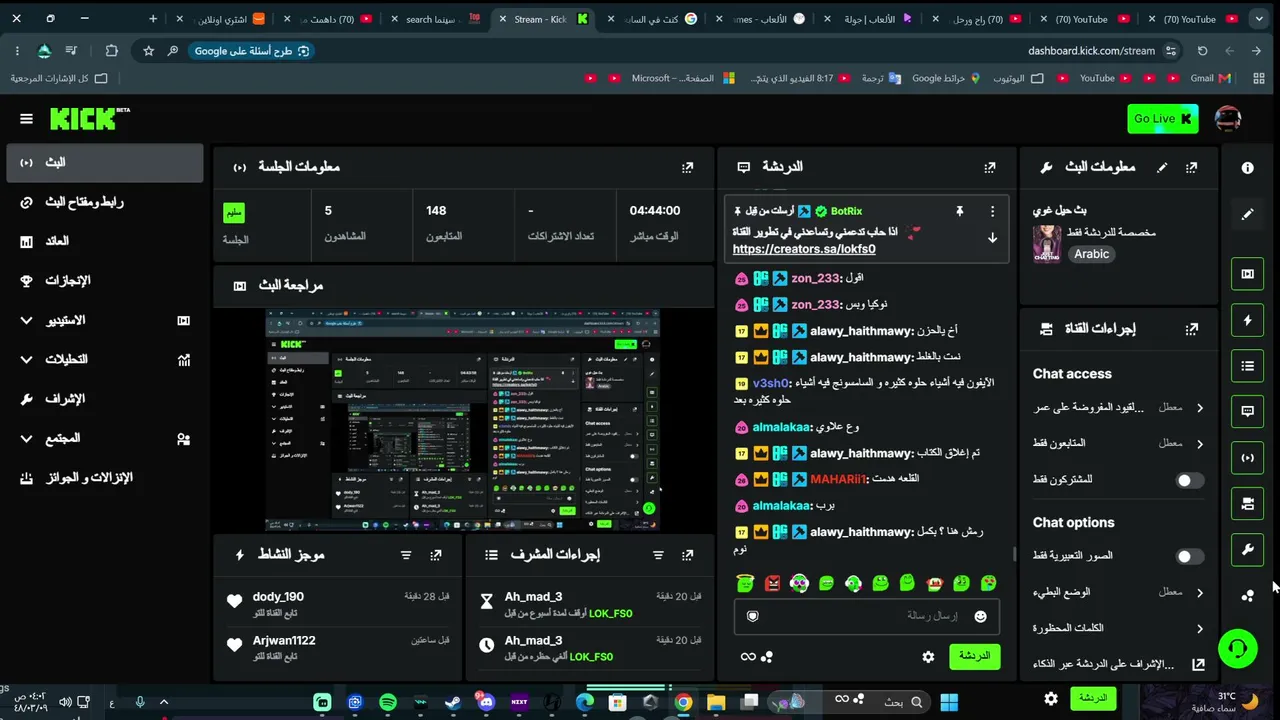Open الوضع البطيء slow mode settings

coord(1118,592)
